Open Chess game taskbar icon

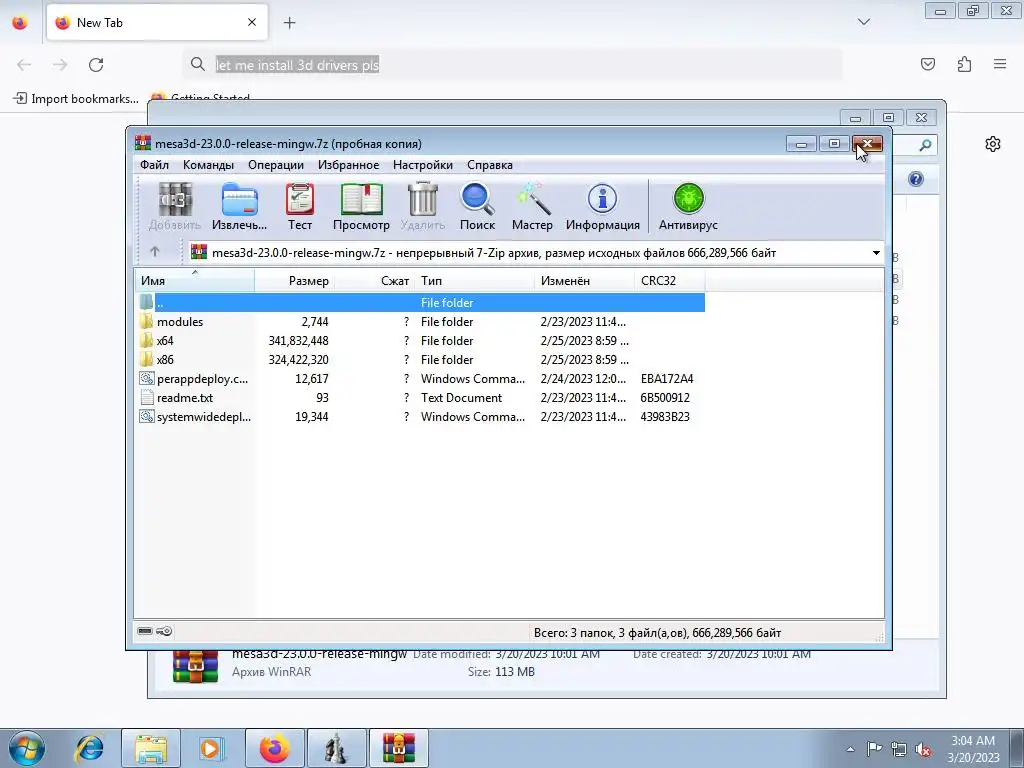[336, 748]
